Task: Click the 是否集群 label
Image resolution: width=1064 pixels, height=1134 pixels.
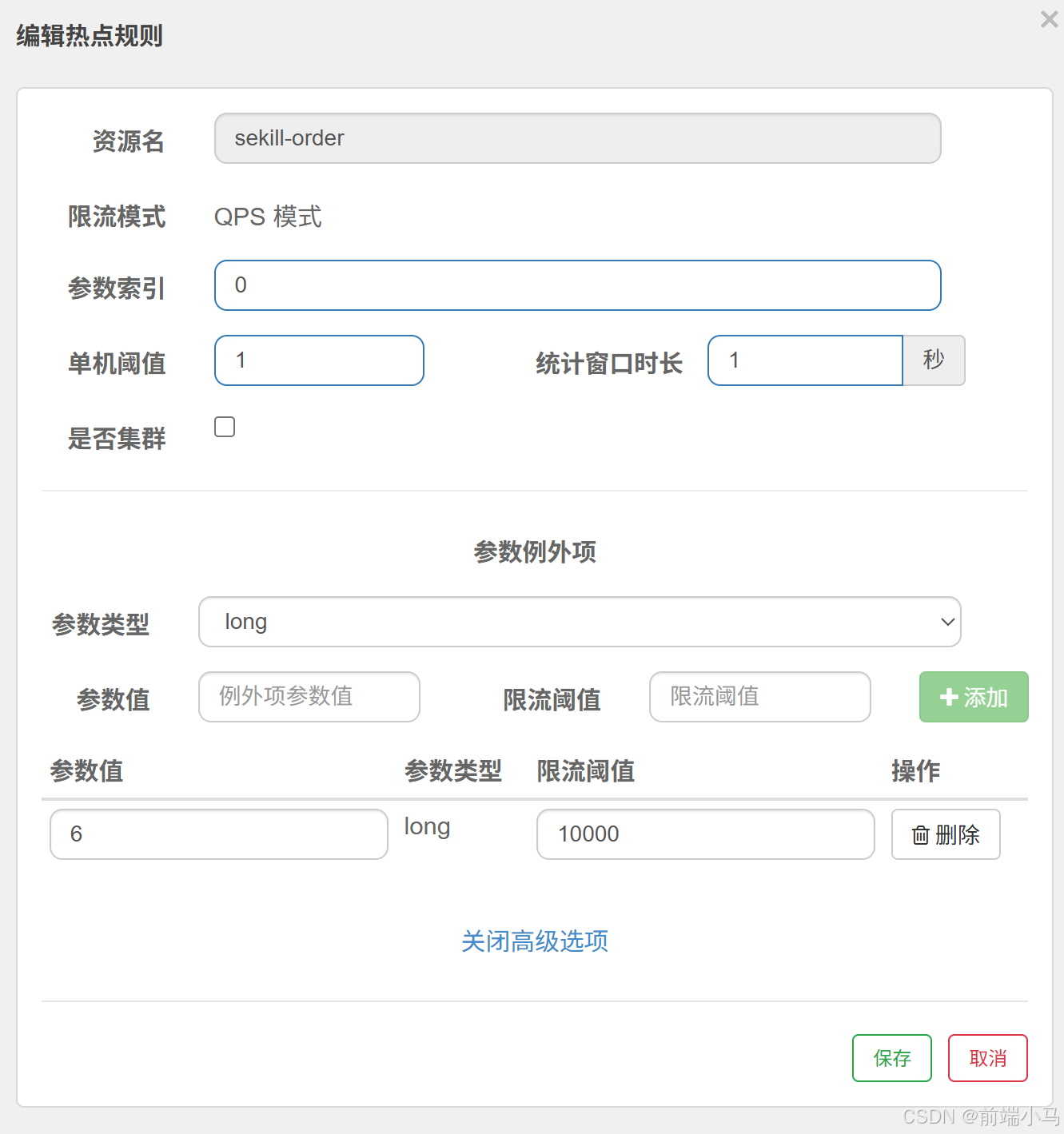Action: coord(117,439)
